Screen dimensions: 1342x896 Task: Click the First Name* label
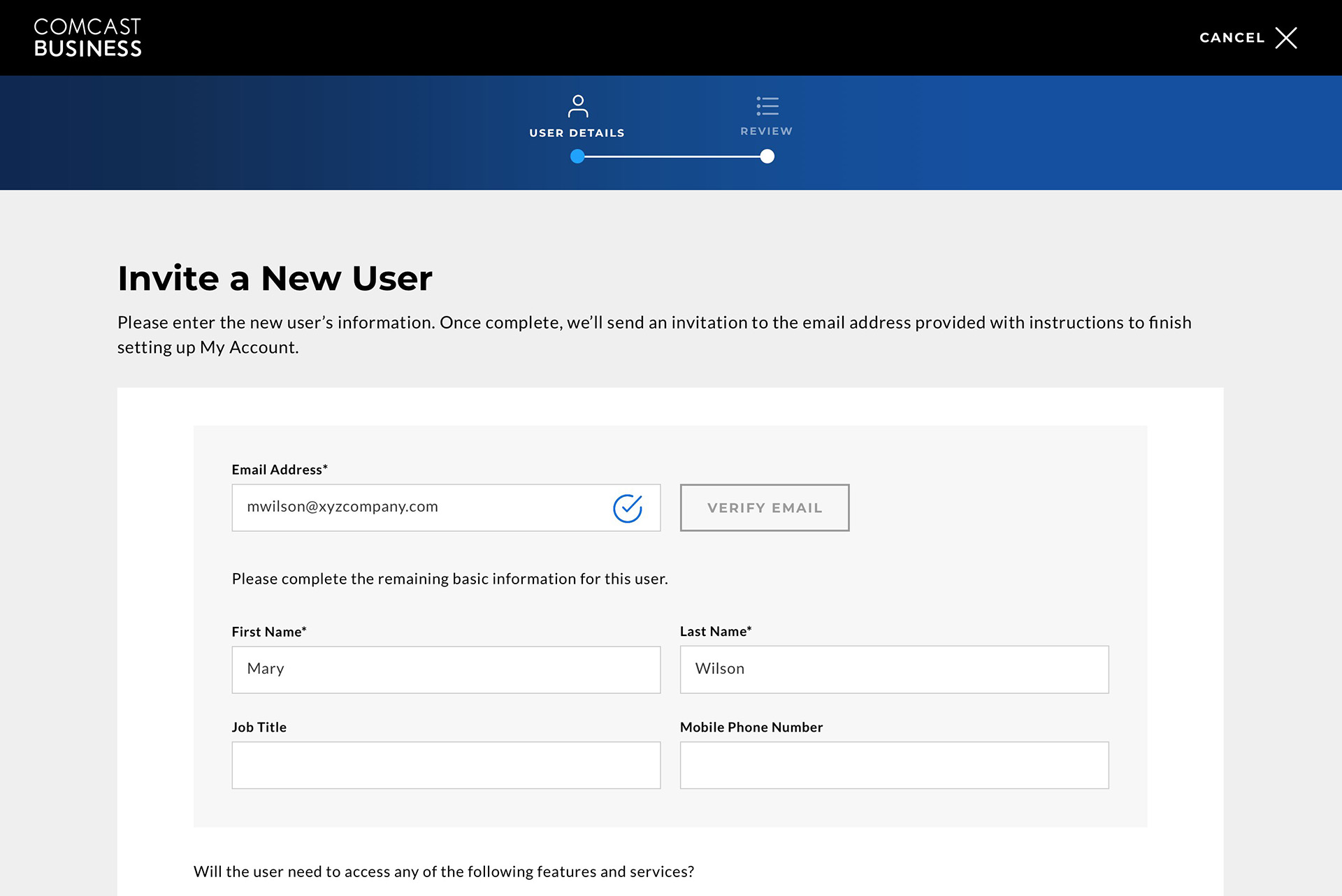269,632
